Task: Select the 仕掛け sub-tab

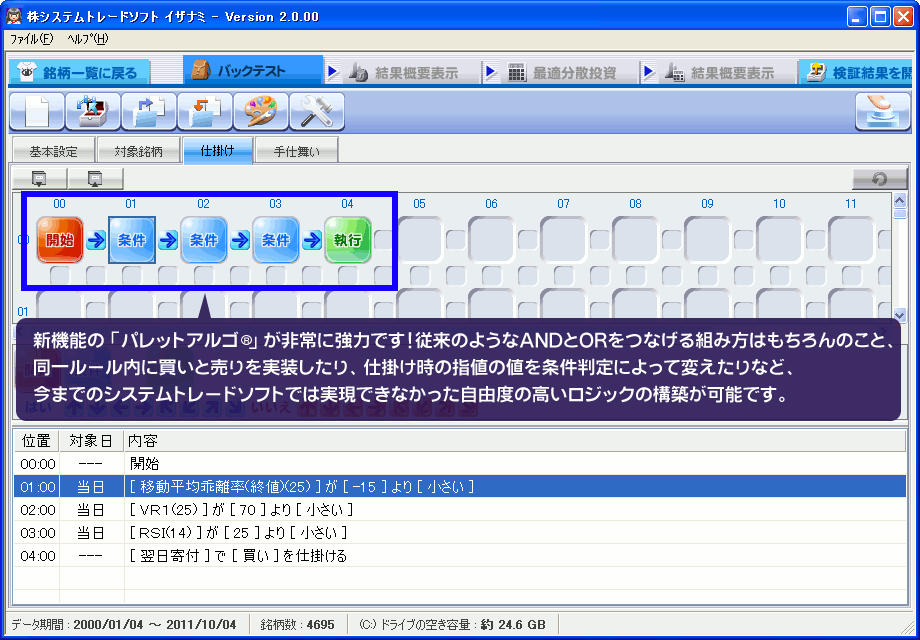Action: (218, 151)
